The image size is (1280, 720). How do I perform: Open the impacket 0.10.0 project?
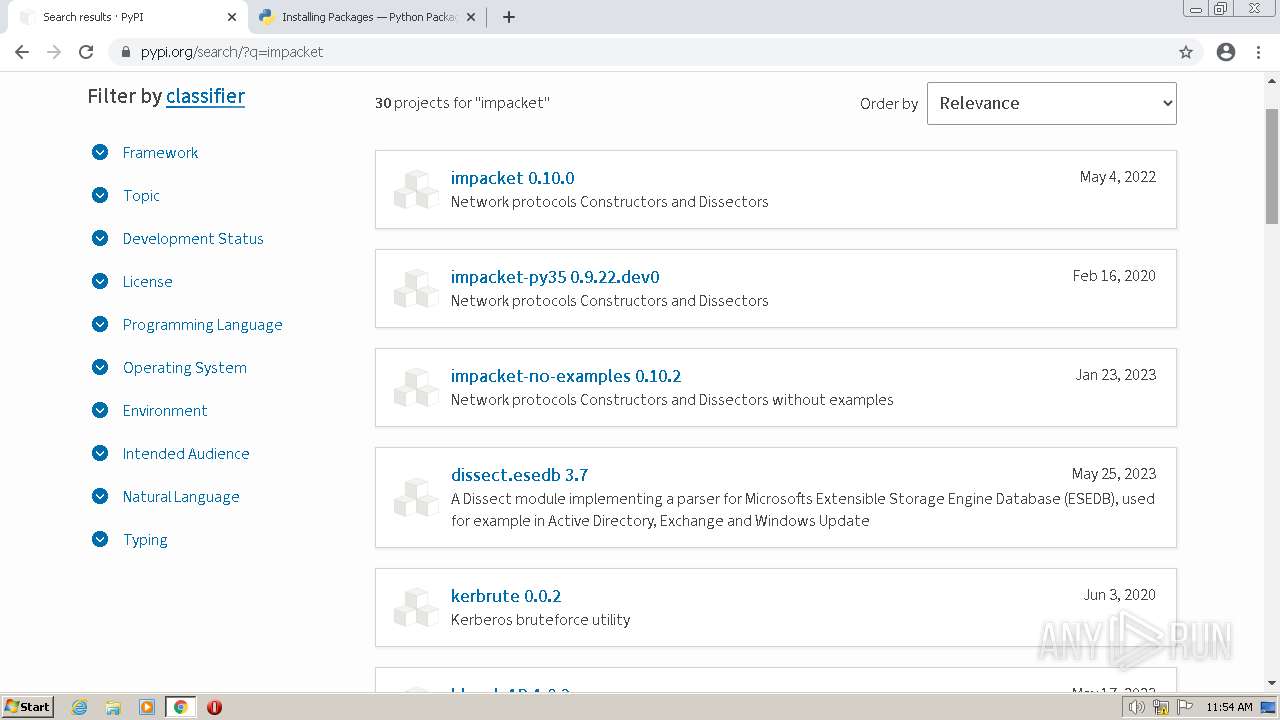pos(512,178)
